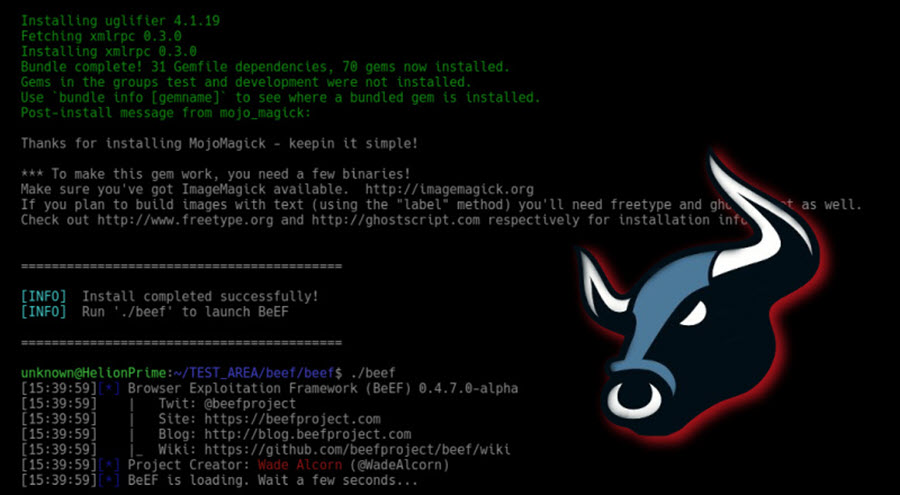This screenshot has height=495, width=900.
Task: Click the 'Install completed successfully!' line
Action: pyautogui.click(x=200, y=297)
